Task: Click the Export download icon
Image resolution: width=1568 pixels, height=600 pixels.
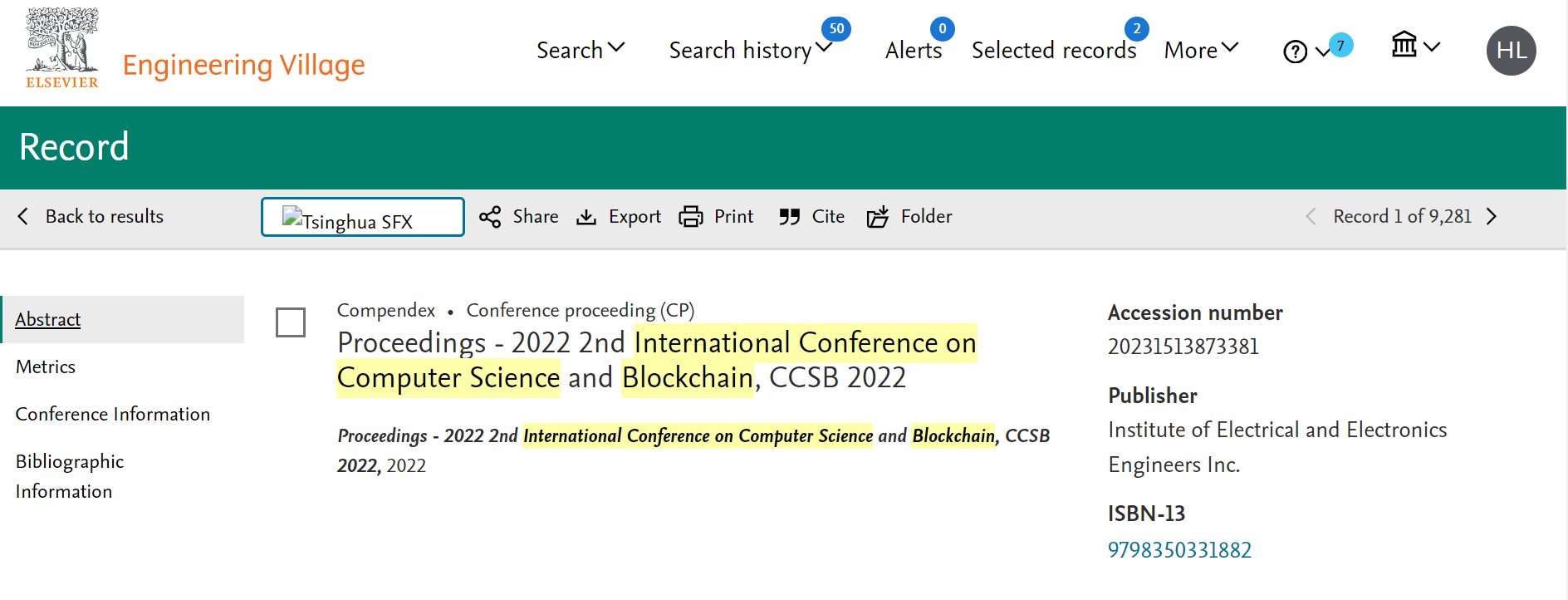Action: click(586, 217)
